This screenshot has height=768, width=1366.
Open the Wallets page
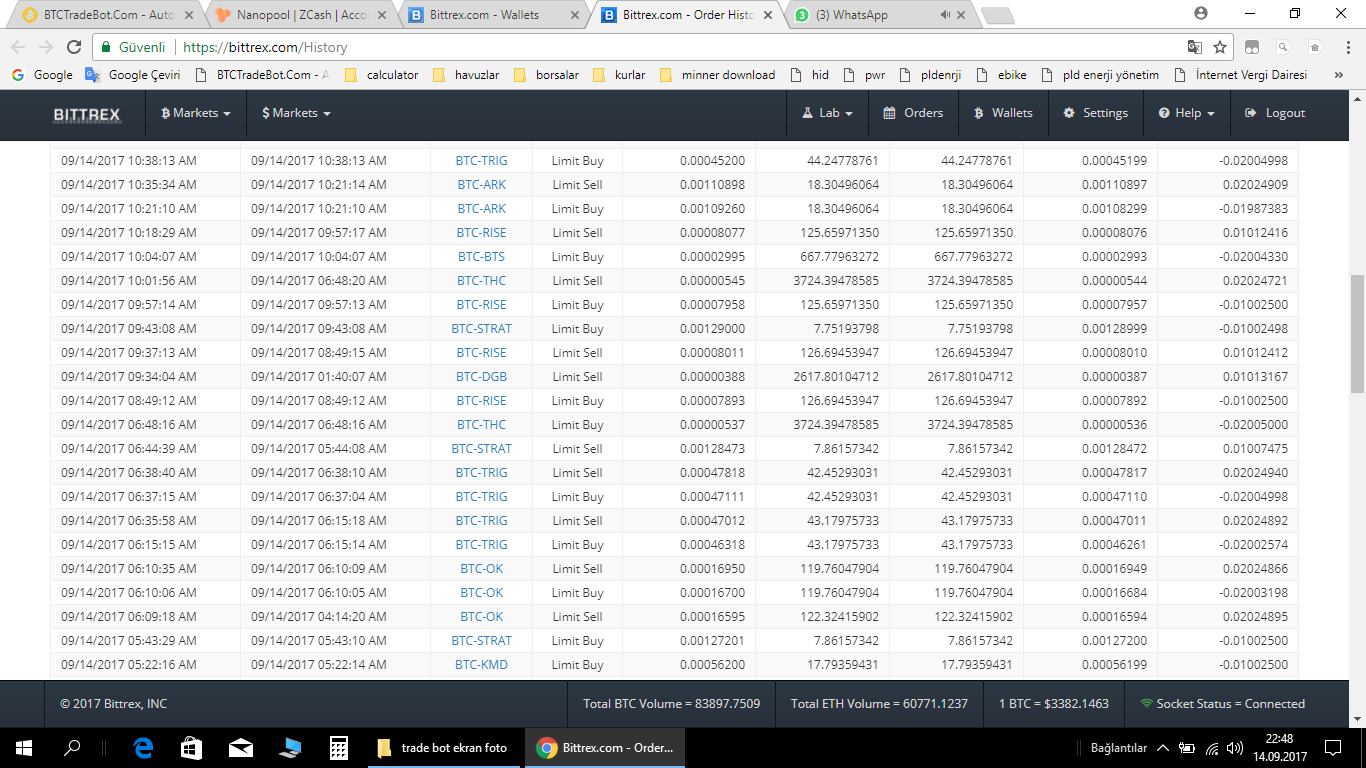[1003, 114]
